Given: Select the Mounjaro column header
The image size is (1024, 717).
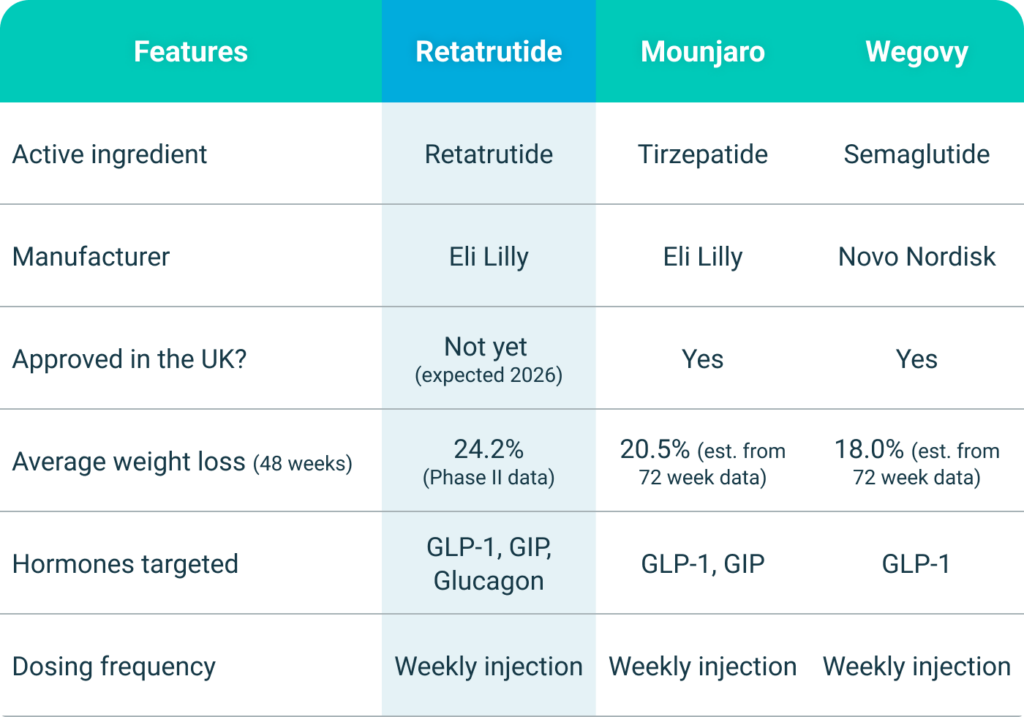Looking at the screenshot, I should click(x=703, y=52).
